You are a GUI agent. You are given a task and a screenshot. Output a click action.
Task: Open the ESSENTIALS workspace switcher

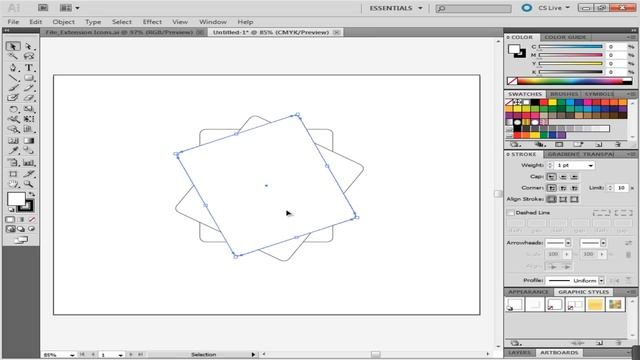[396, 8]
